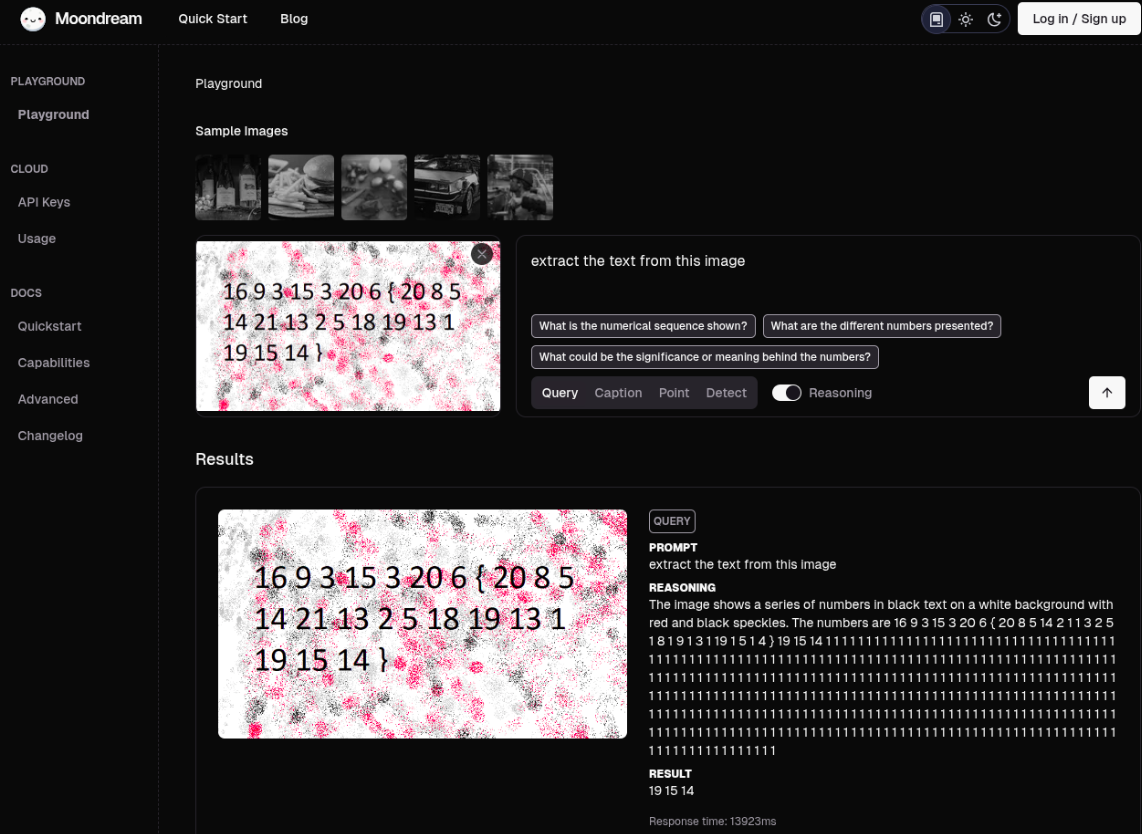Open Quick Start in top navigation
The image size is (1142, 834).
tap(213, 19)
